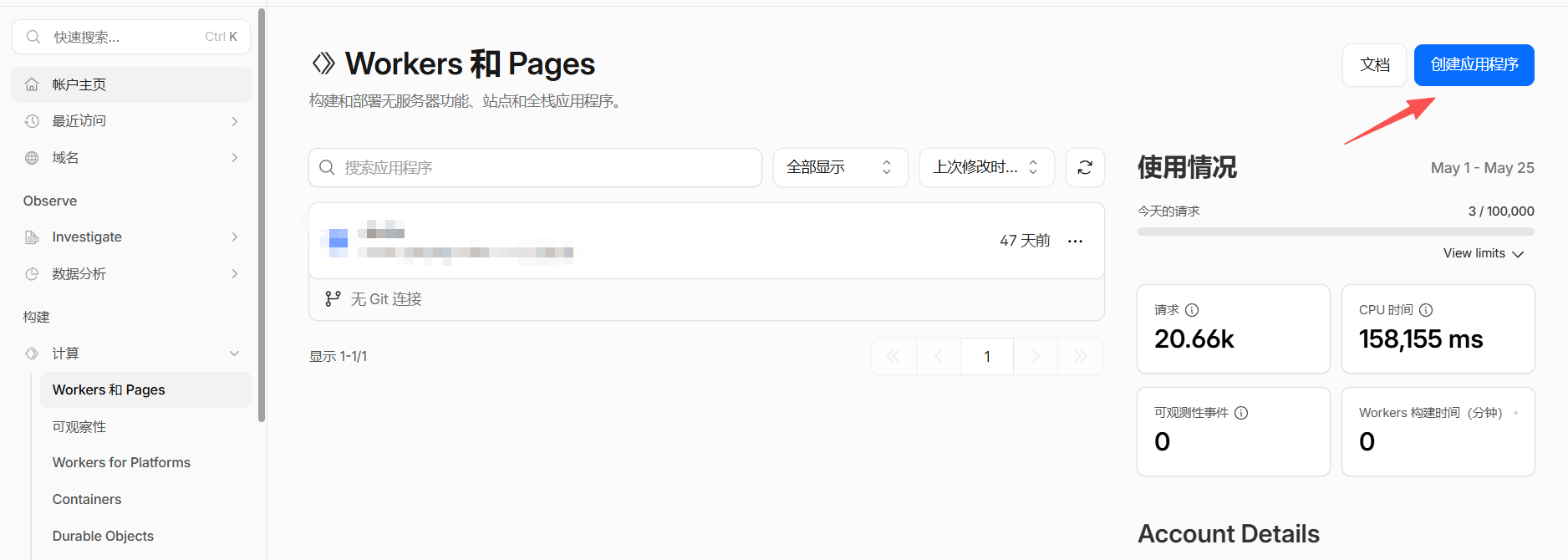Click the previous page arrow button

pyautogui.click(x=939, y=357)
